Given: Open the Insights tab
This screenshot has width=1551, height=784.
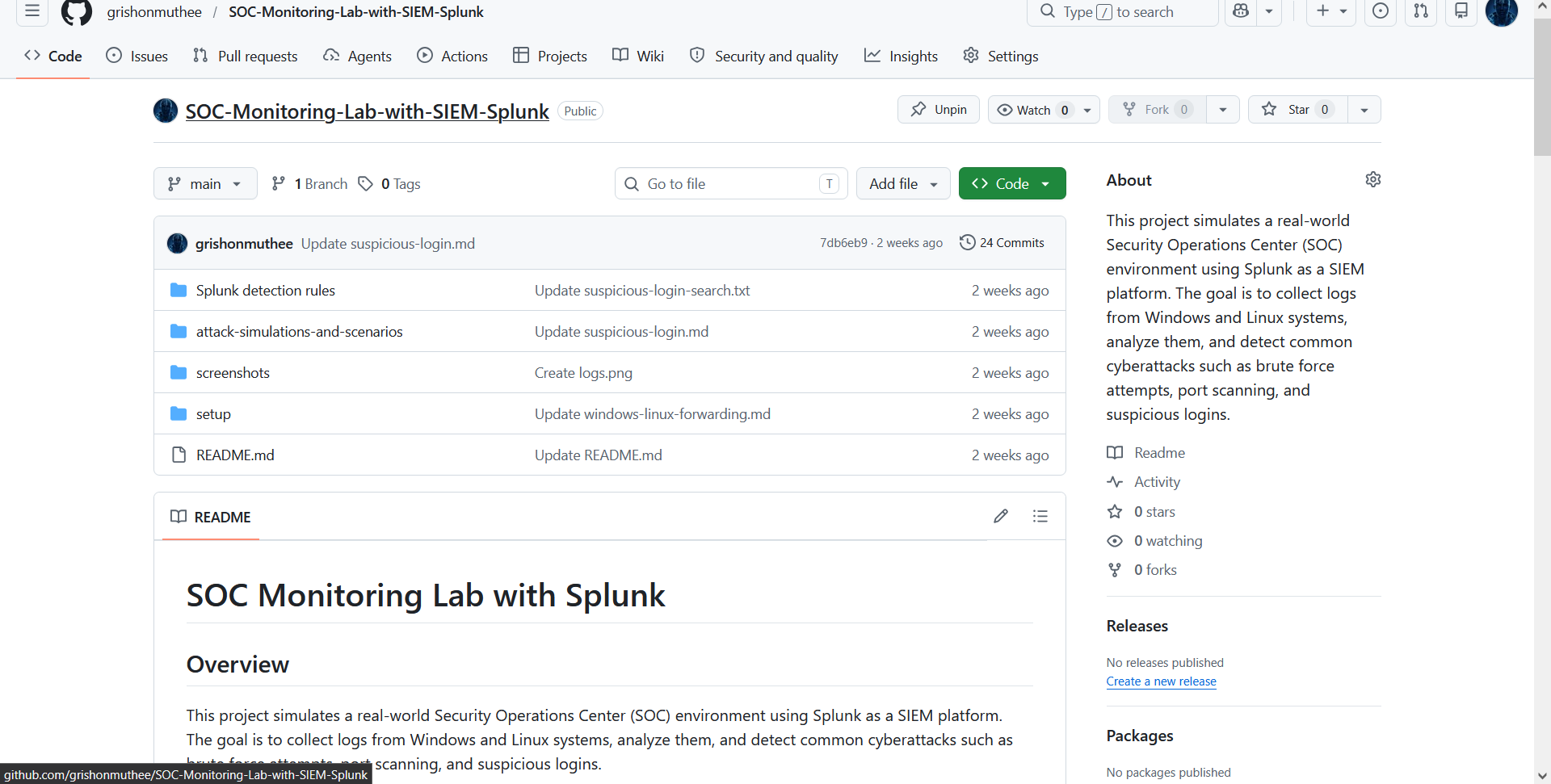Looking at the screenshot, I should 902,56.
